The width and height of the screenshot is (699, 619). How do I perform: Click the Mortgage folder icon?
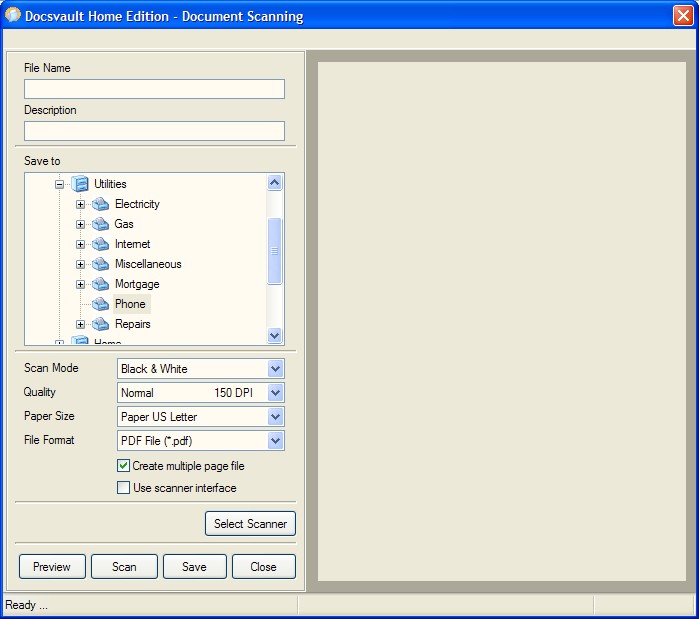[x=100, y=284]
